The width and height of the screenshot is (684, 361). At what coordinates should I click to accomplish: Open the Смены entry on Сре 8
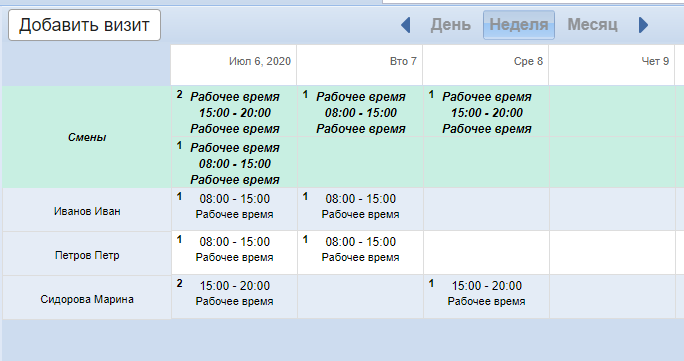[486, 112]
